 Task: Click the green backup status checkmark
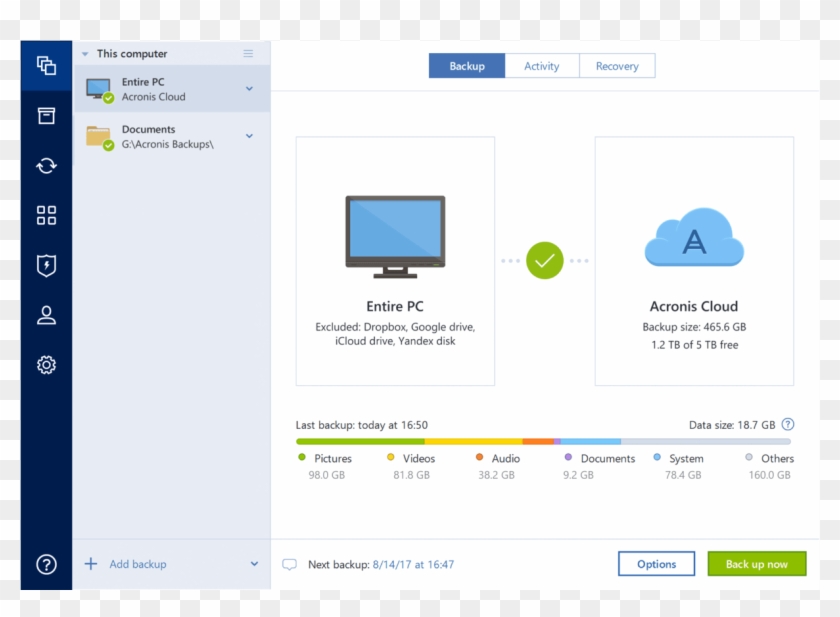(x=543, y=261)
